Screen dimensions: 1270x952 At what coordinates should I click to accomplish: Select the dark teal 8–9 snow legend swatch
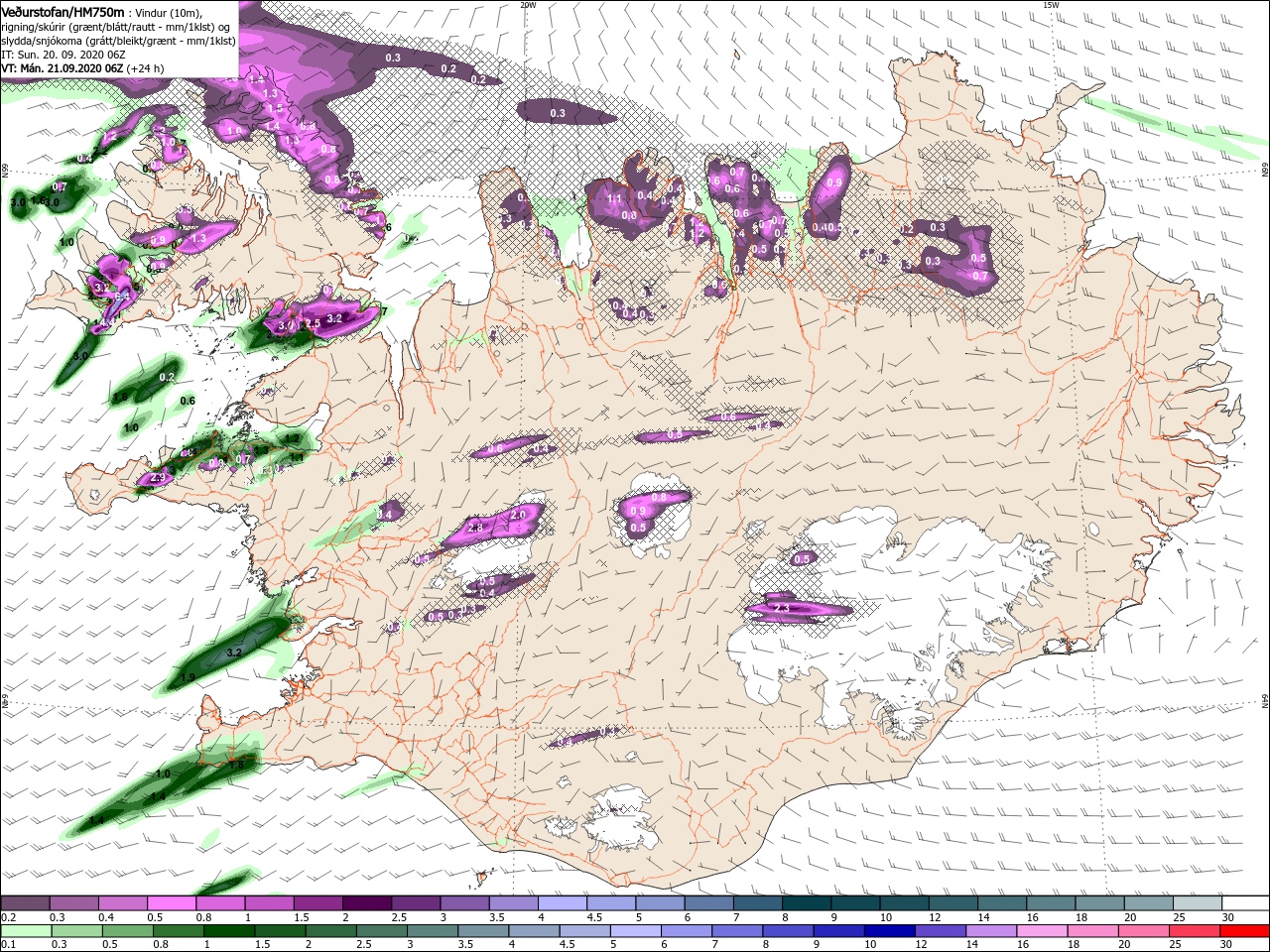[x=806, y=903]
